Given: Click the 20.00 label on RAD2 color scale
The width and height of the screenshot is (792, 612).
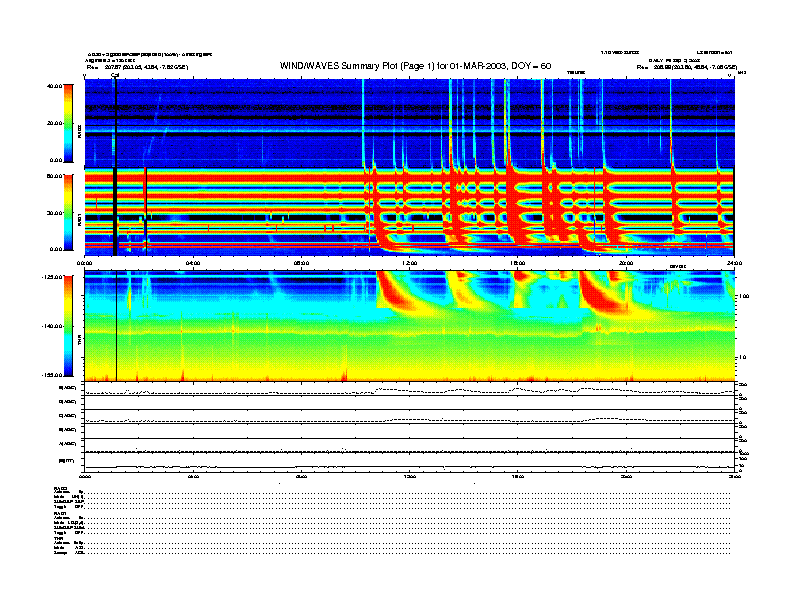Looking at the screenshot, I should (x=55, y=123).
